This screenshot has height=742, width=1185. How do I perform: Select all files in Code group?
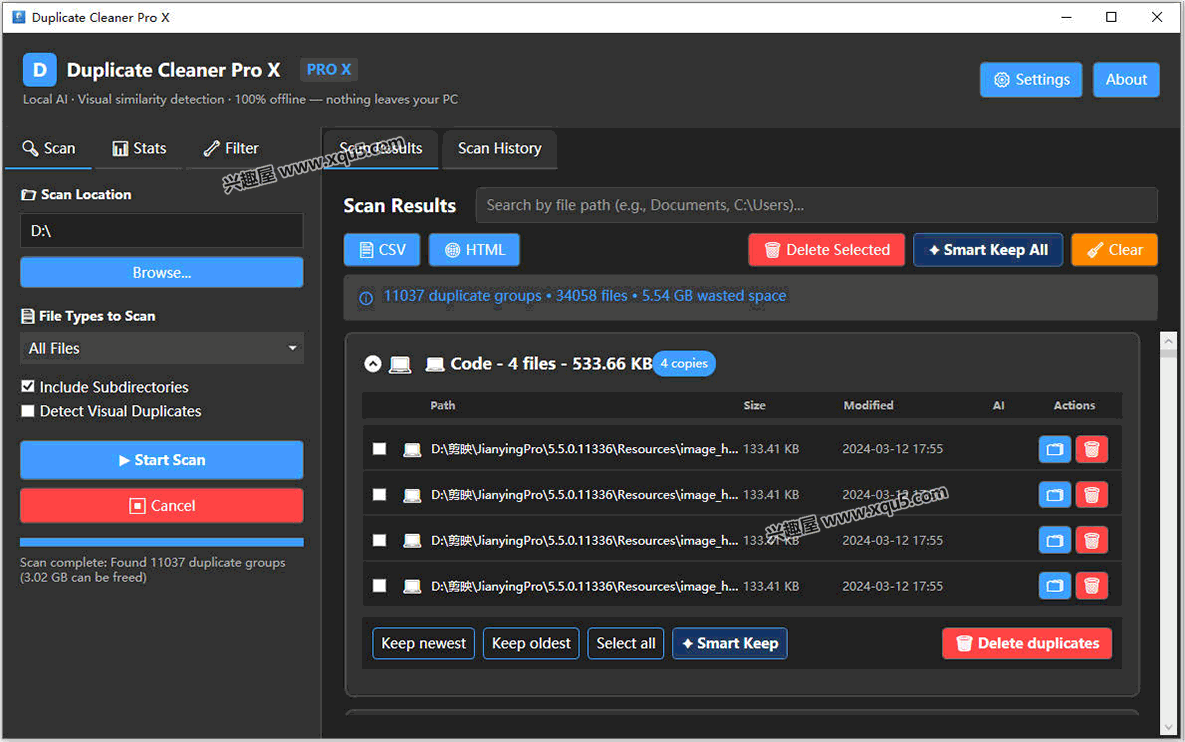click(626, 643)
